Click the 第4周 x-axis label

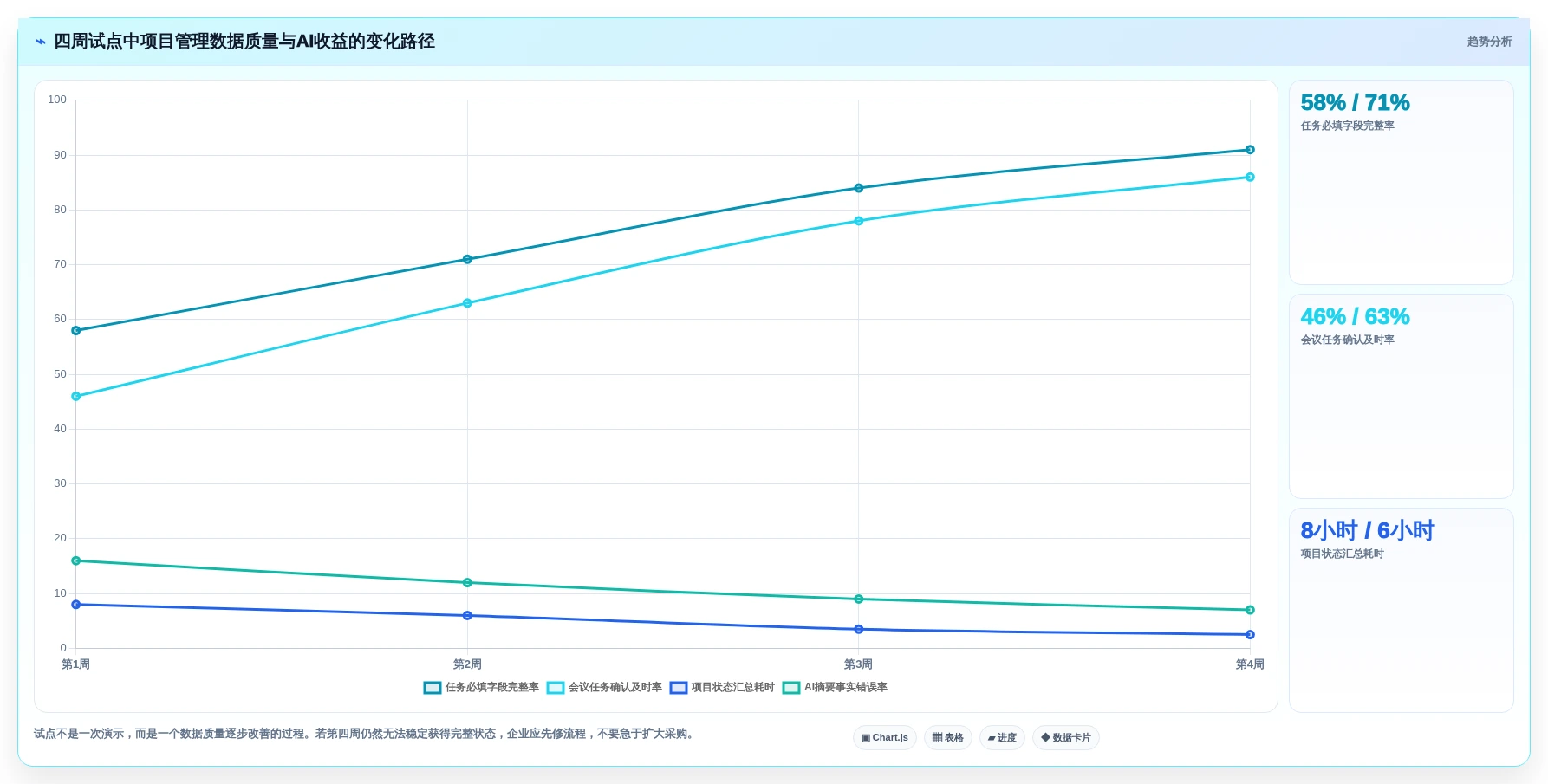(1250, 664)
